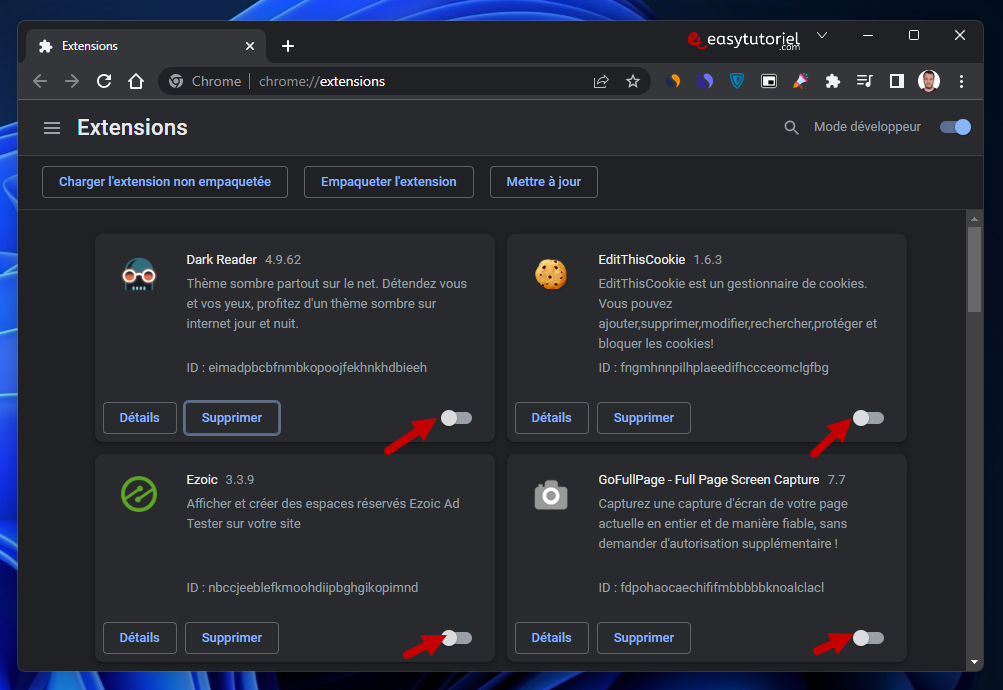This screenshot has width=1003, height=690.
Task: Go to the home page icon
Action: pos(136,81)
